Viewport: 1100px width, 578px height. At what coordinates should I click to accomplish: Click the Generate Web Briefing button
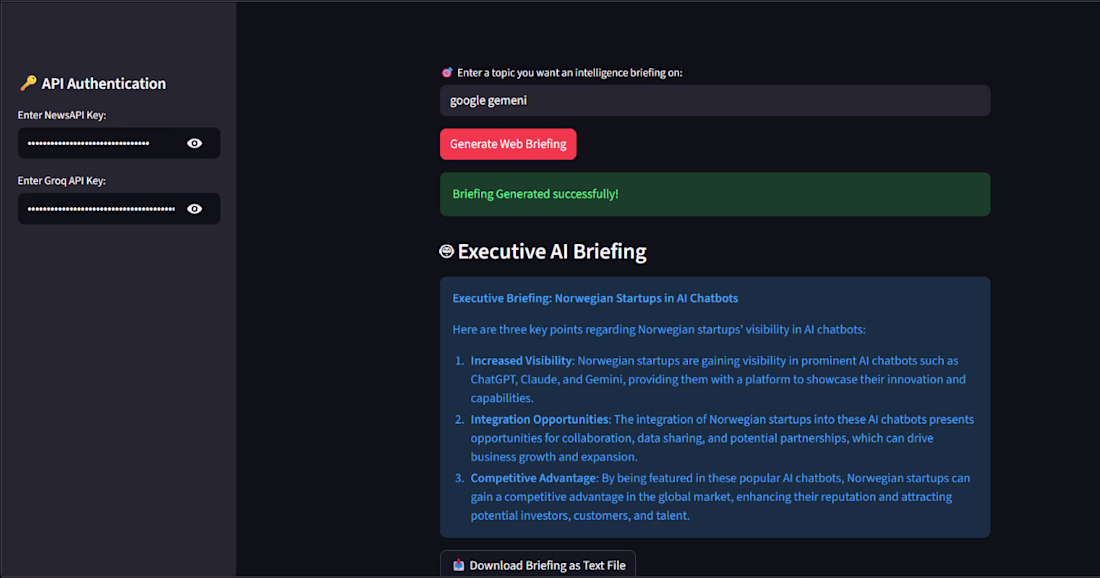(x=508, y=144)
